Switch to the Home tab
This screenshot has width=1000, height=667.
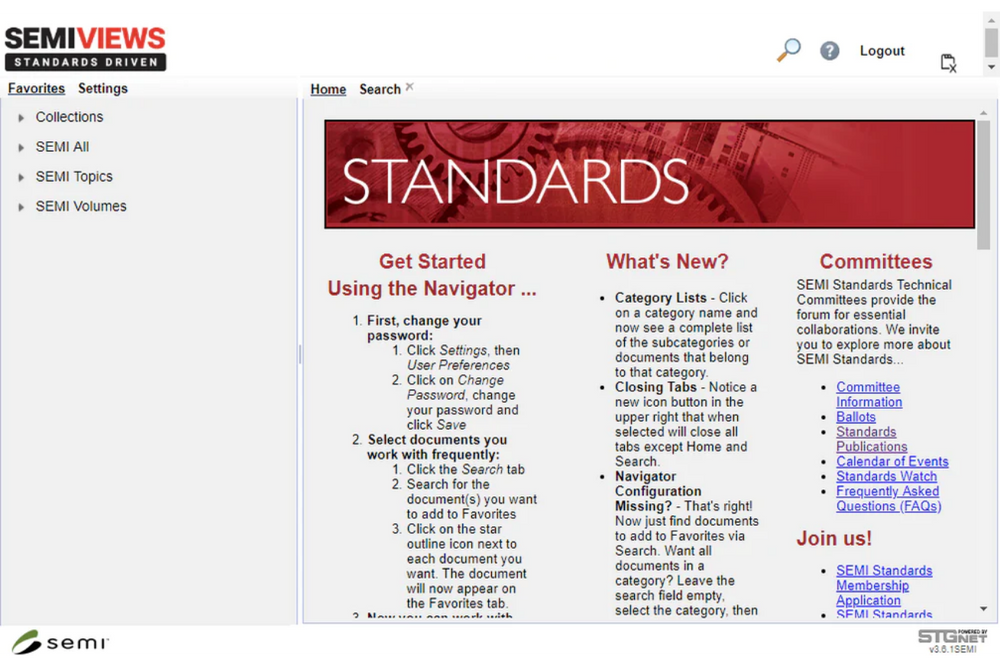[x=327, y=89]
